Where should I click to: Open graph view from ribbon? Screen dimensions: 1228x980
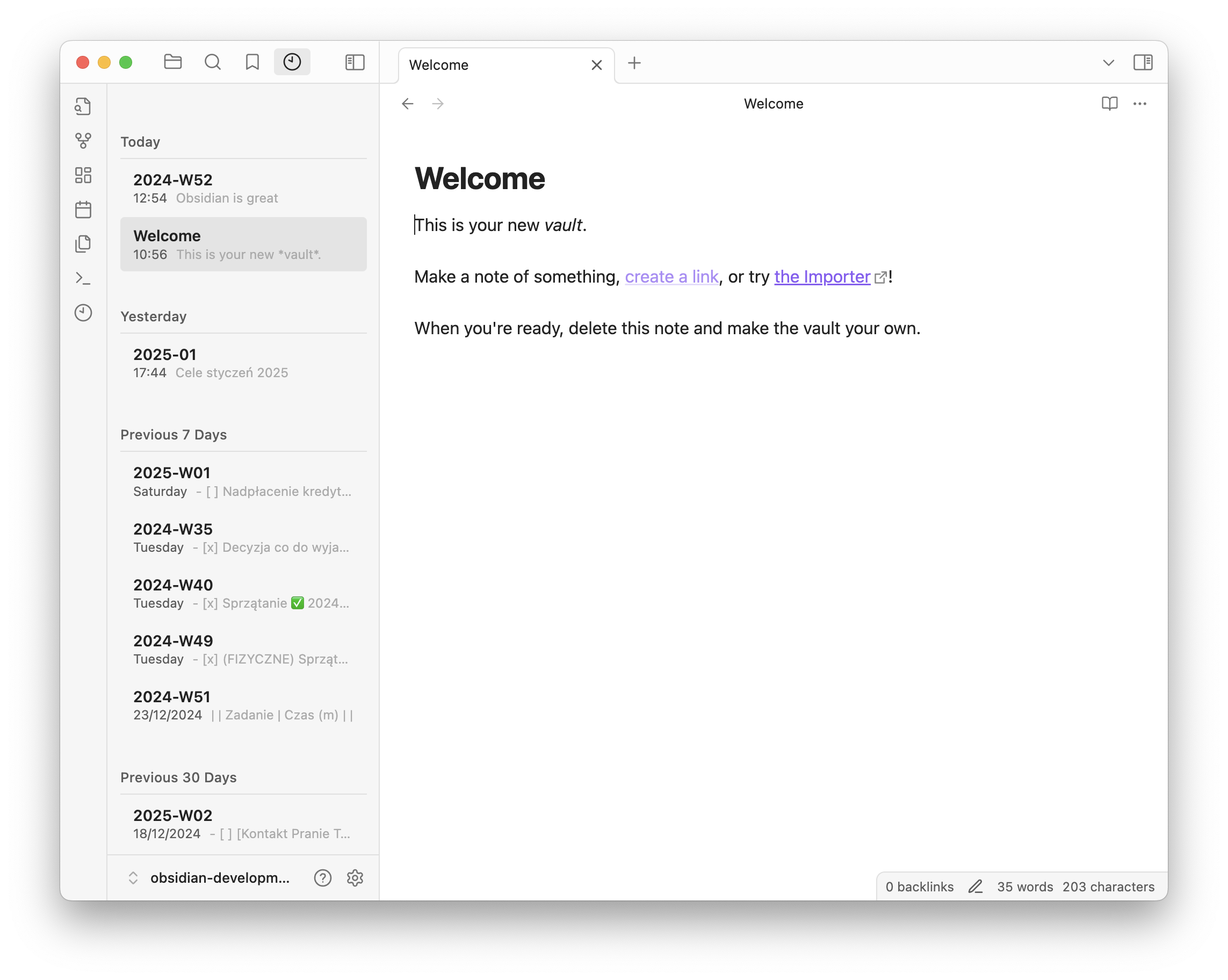pyautogui.click(x=83, y=141)
